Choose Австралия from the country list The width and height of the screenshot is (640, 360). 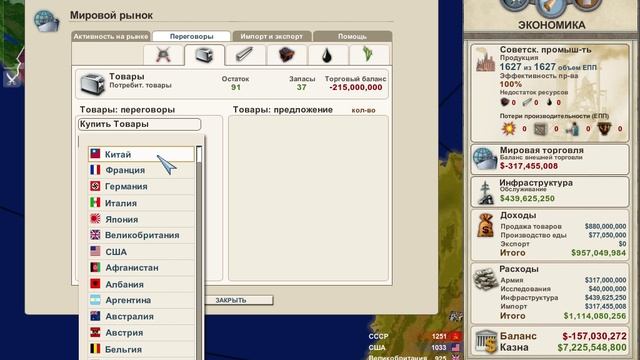pos(141,316)
